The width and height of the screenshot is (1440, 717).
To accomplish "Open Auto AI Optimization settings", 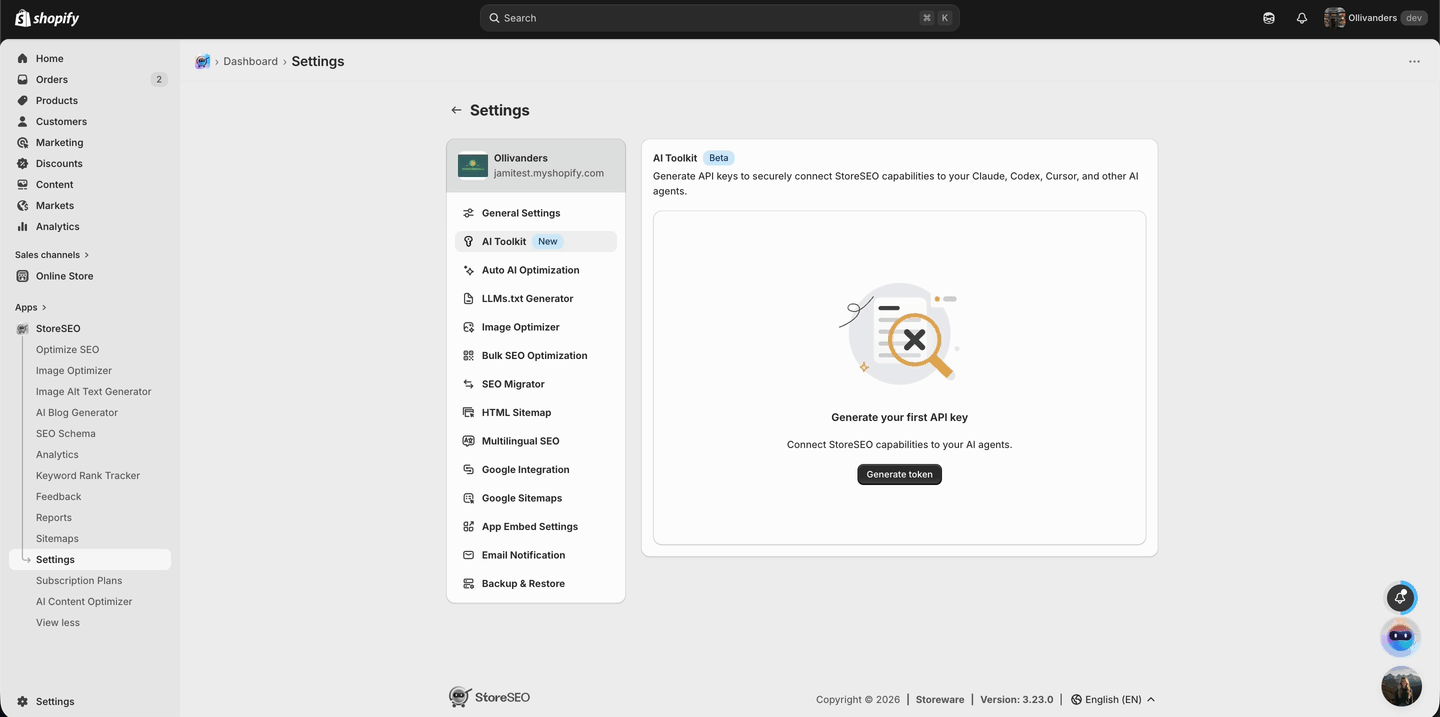I will pos(536,270).
